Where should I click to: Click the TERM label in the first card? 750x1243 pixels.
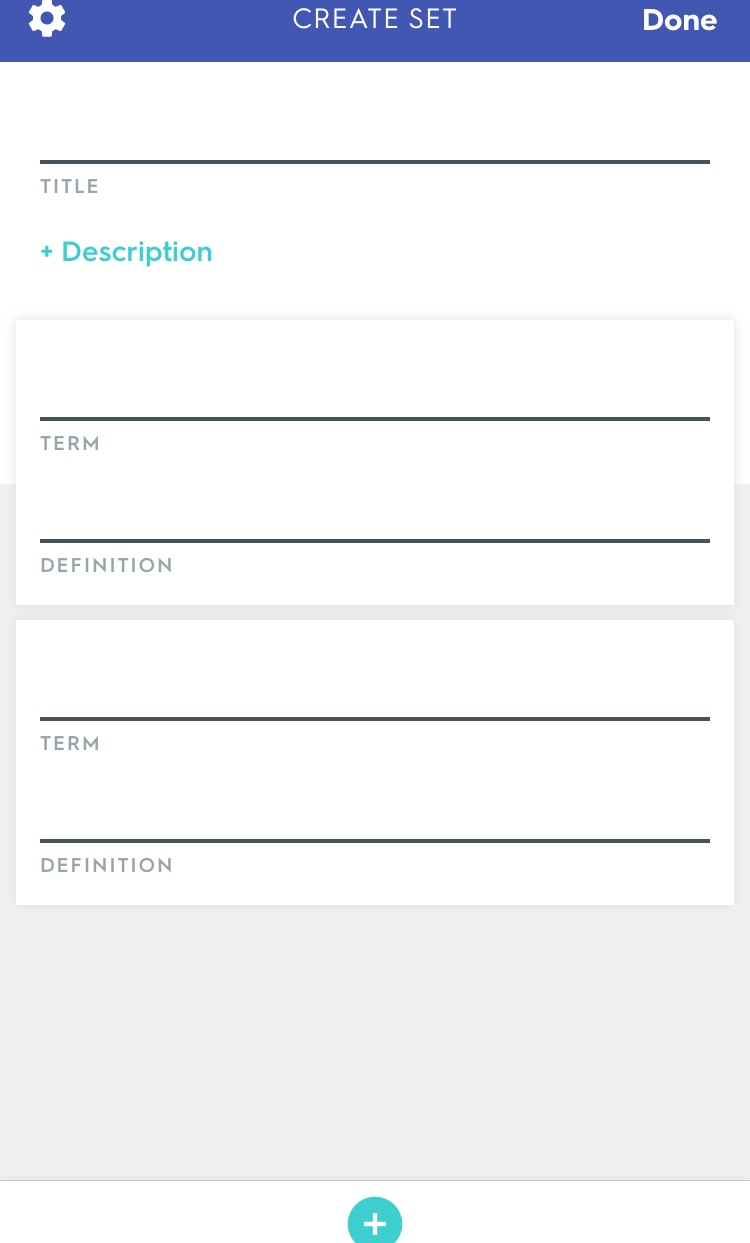(70, 444)
